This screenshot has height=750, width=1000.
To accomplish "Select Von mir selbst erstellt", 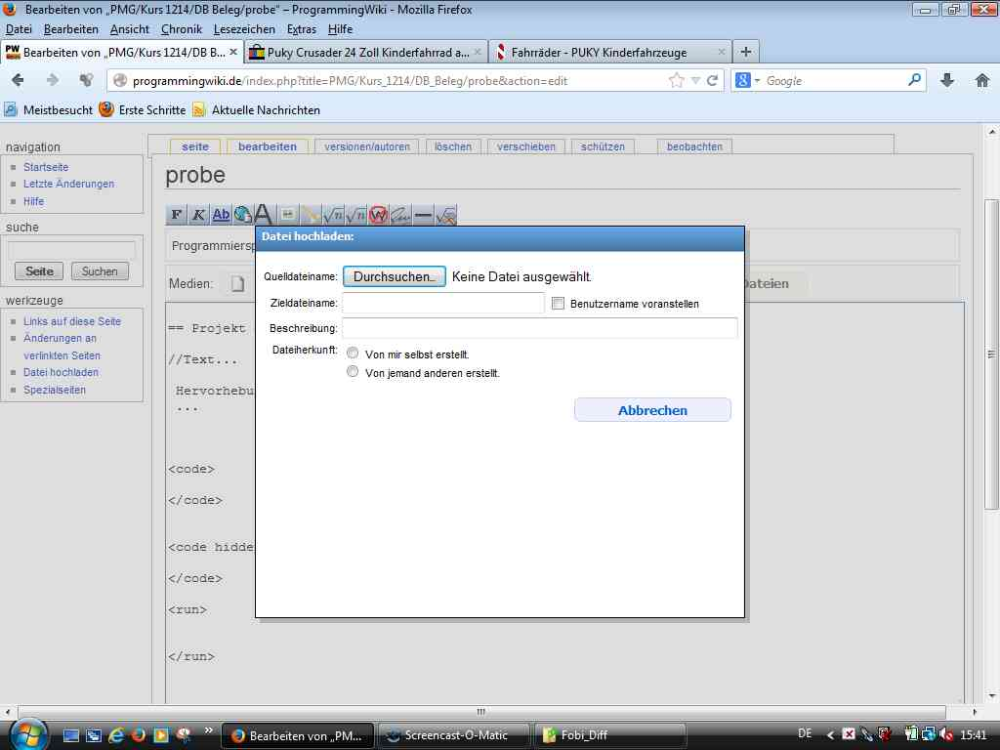I will point(352,353).
